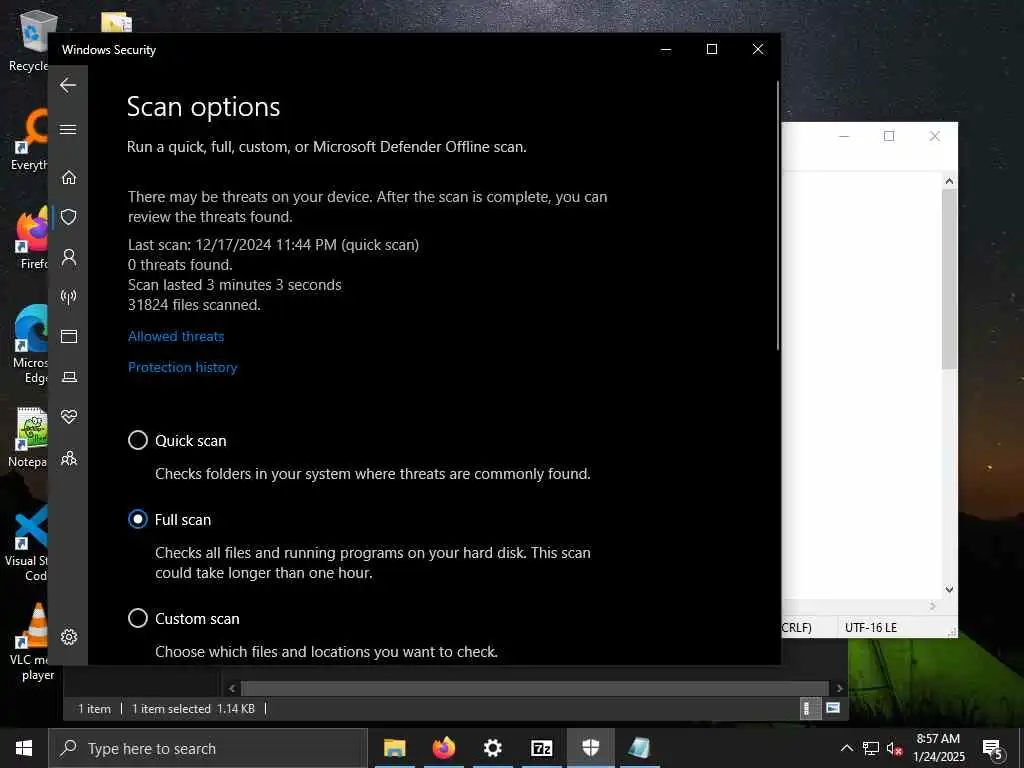Open Notepad from the taskbar
Screen dimensions: 1024x768
coord(639,748)
